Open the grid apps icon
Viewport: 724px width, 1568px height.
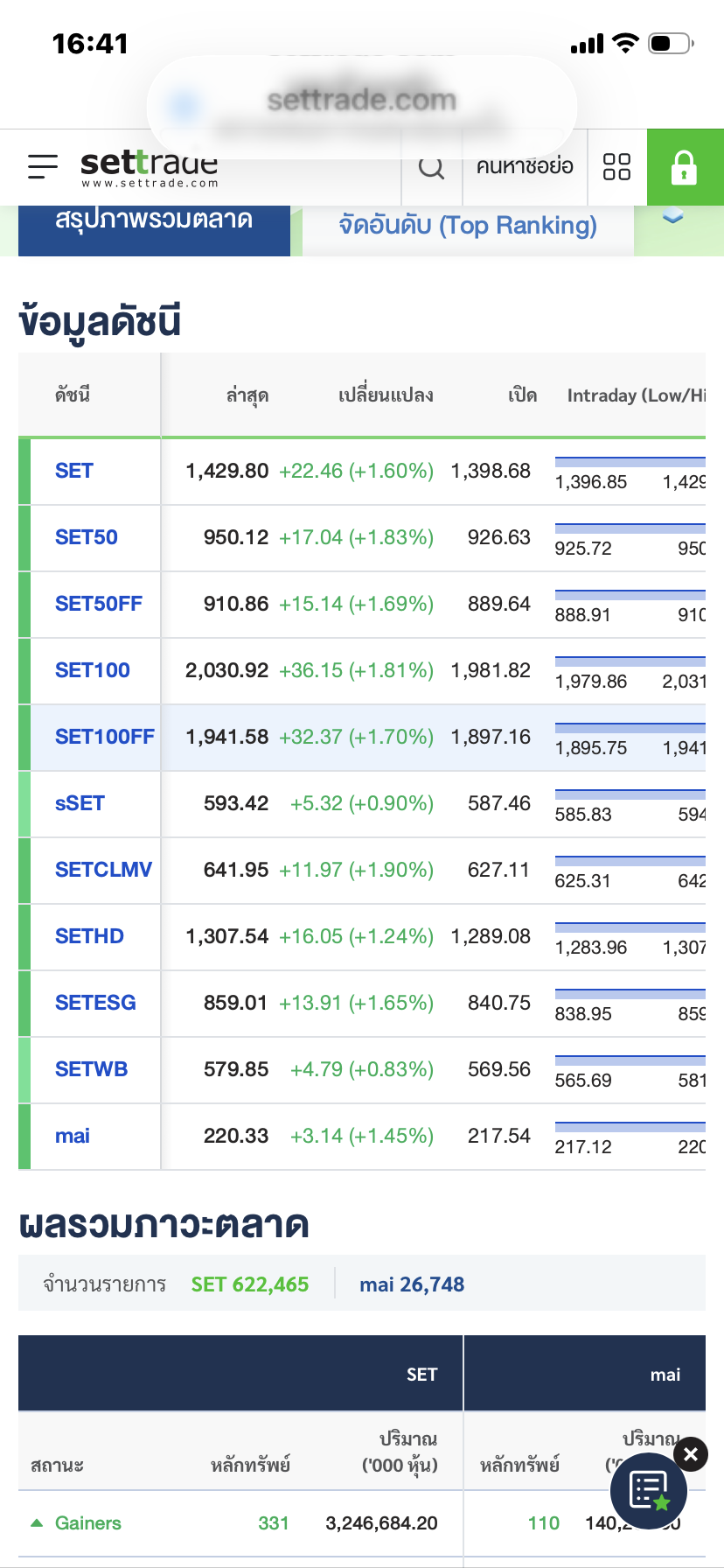(617, 166)
